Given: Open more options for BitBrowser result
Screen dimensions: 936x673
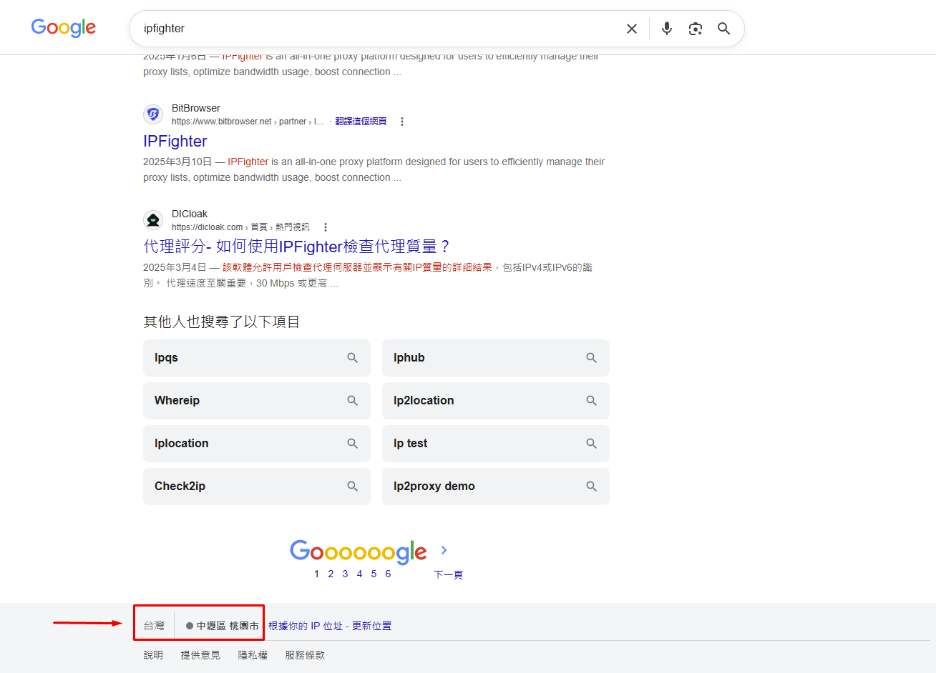Looking at the screenshot, I should (402, 121).
